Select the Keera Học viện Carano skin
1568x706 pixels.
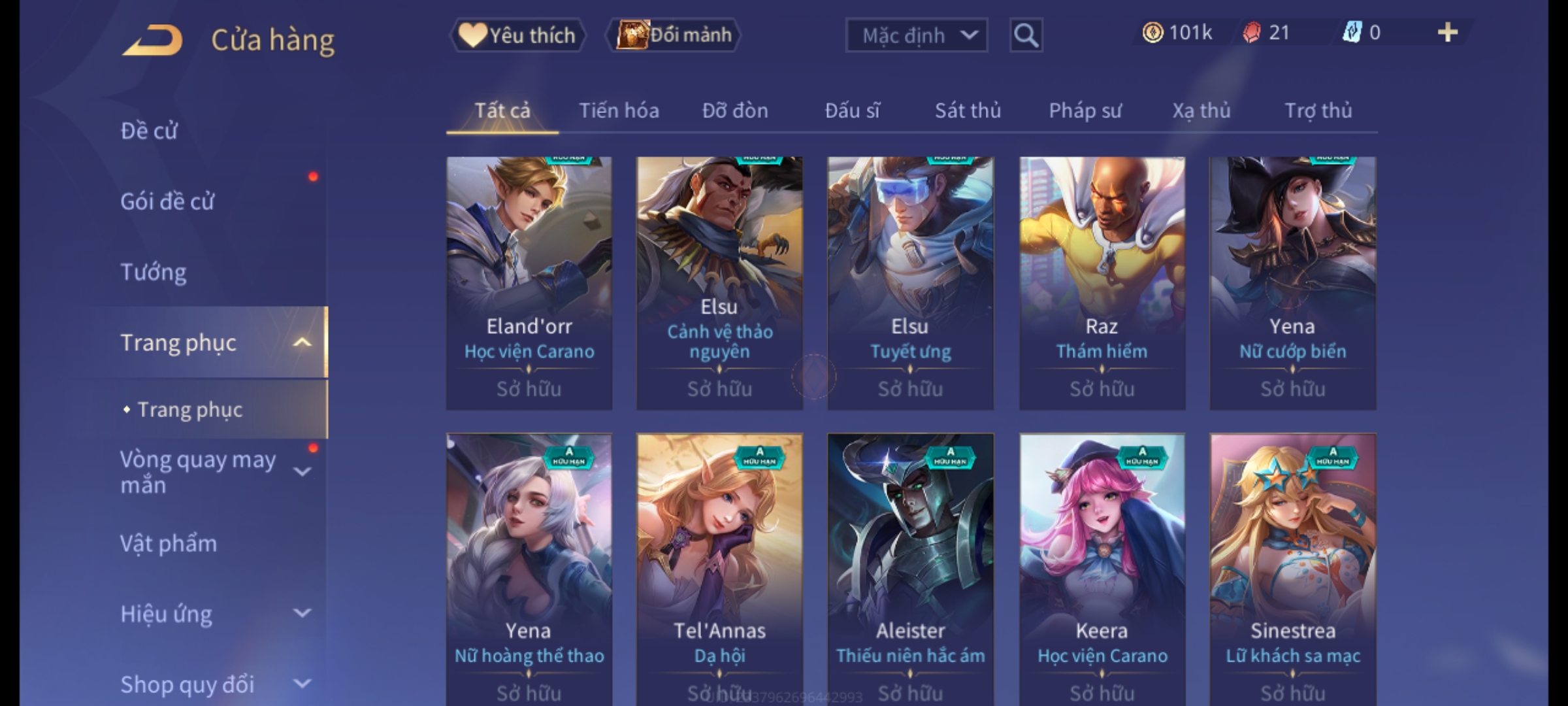pyautogui.click(x=1102, y=569)
